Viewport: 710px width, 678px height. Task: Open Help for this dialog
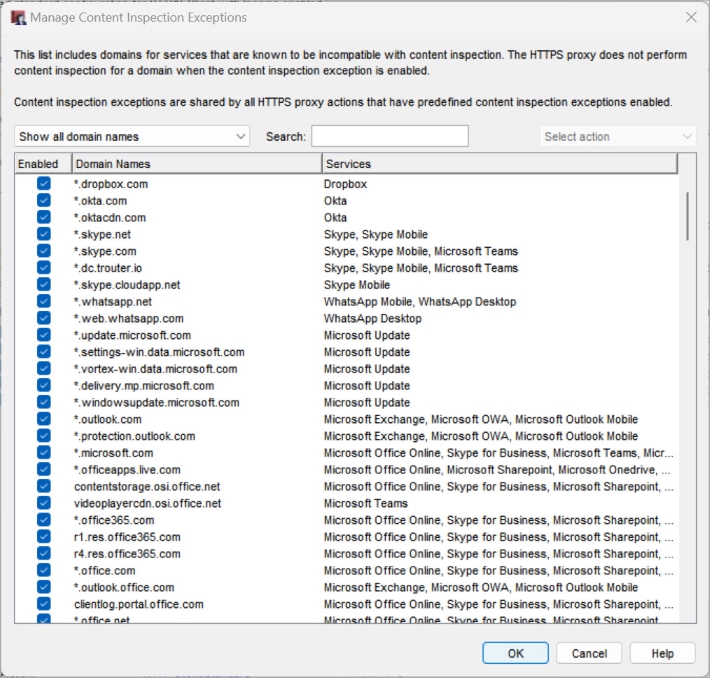click(662, 653)
